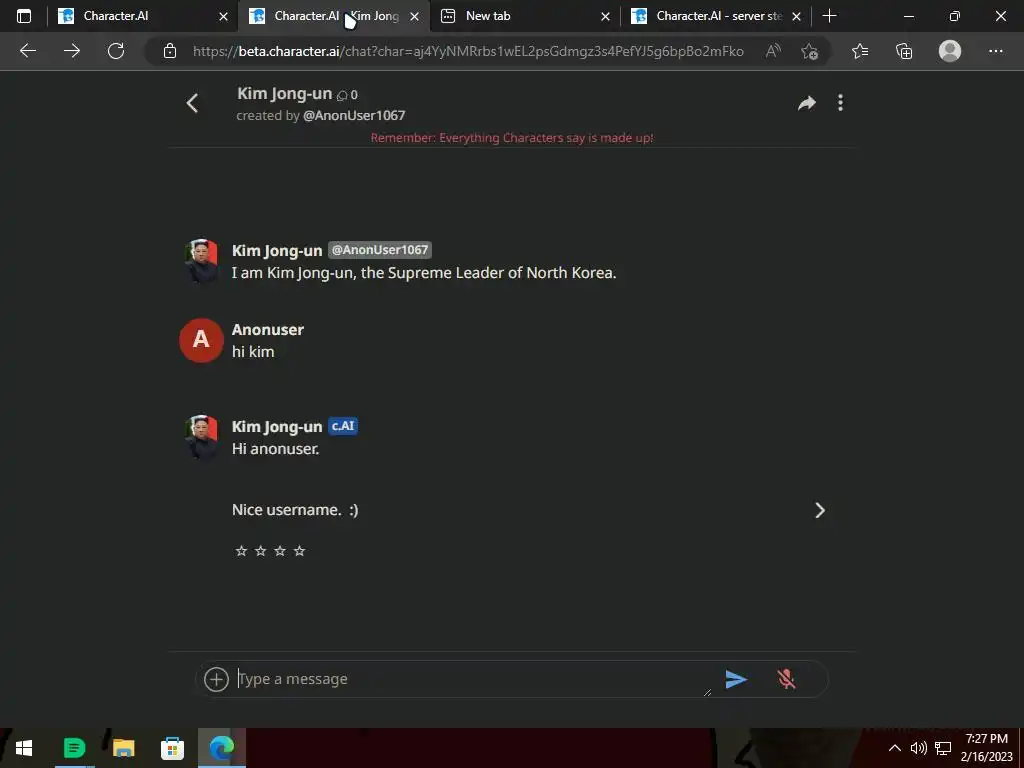
Task: Open the chat options three-dot menu
Action: (840, 103)
